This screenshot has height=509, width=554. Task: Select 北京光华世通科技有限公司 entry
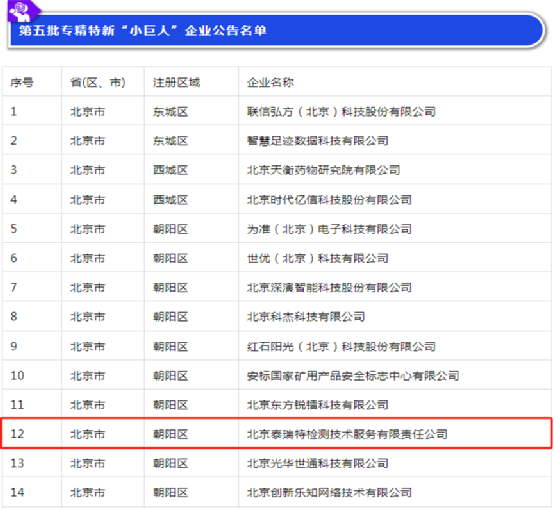(318, 463)
